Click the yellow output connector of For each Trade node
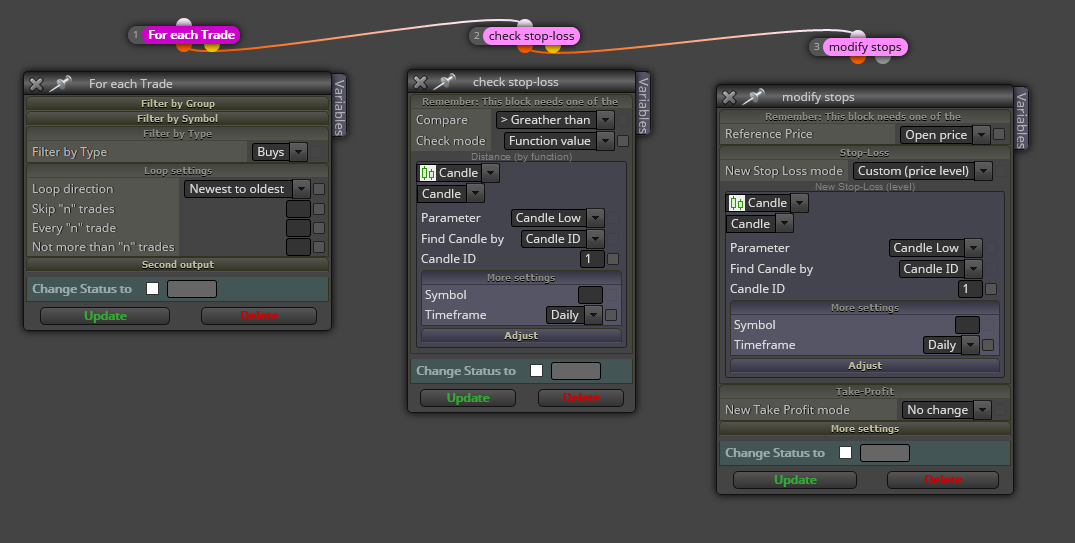 click(x=212, y=47)
